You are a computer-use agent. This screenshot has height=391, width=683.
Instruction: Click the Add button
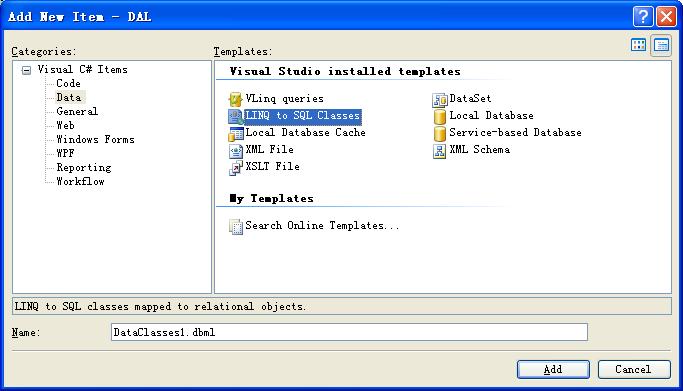click(553, 369)
